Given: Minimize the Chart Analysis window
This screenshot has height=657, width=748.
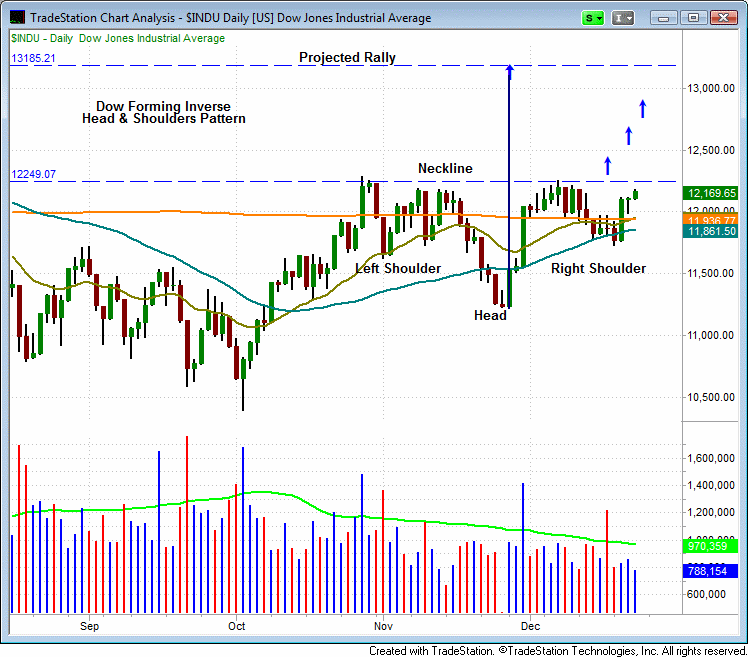Looking at the screenshot, I should (x=663, y=18).
